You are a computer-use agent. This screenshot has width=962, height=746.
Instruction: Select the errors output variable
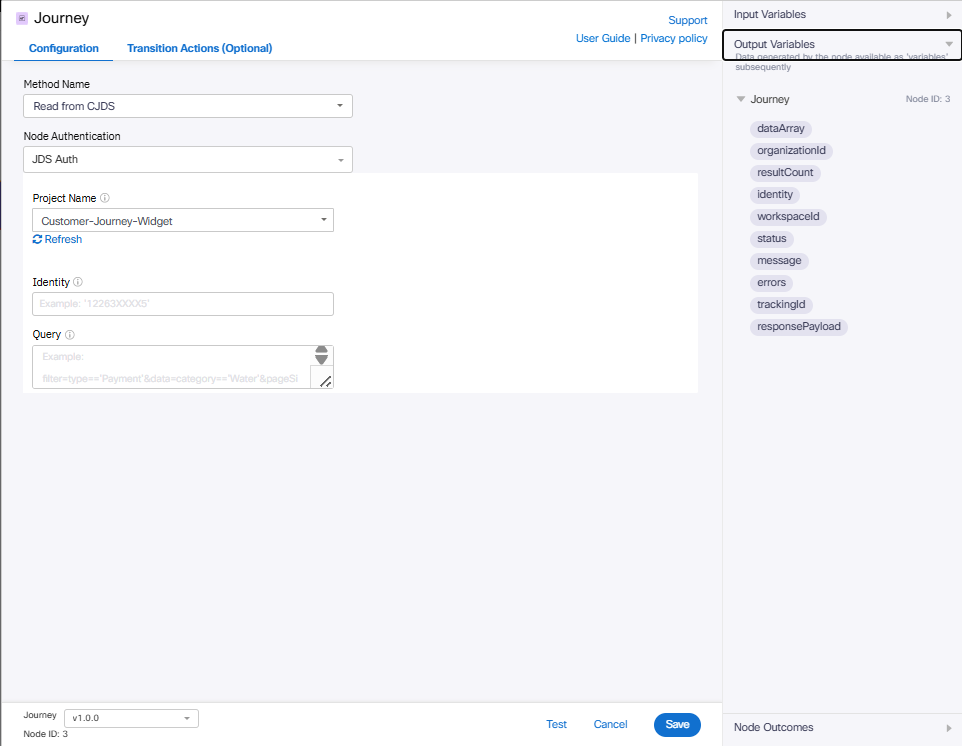[x=771, y=283]
